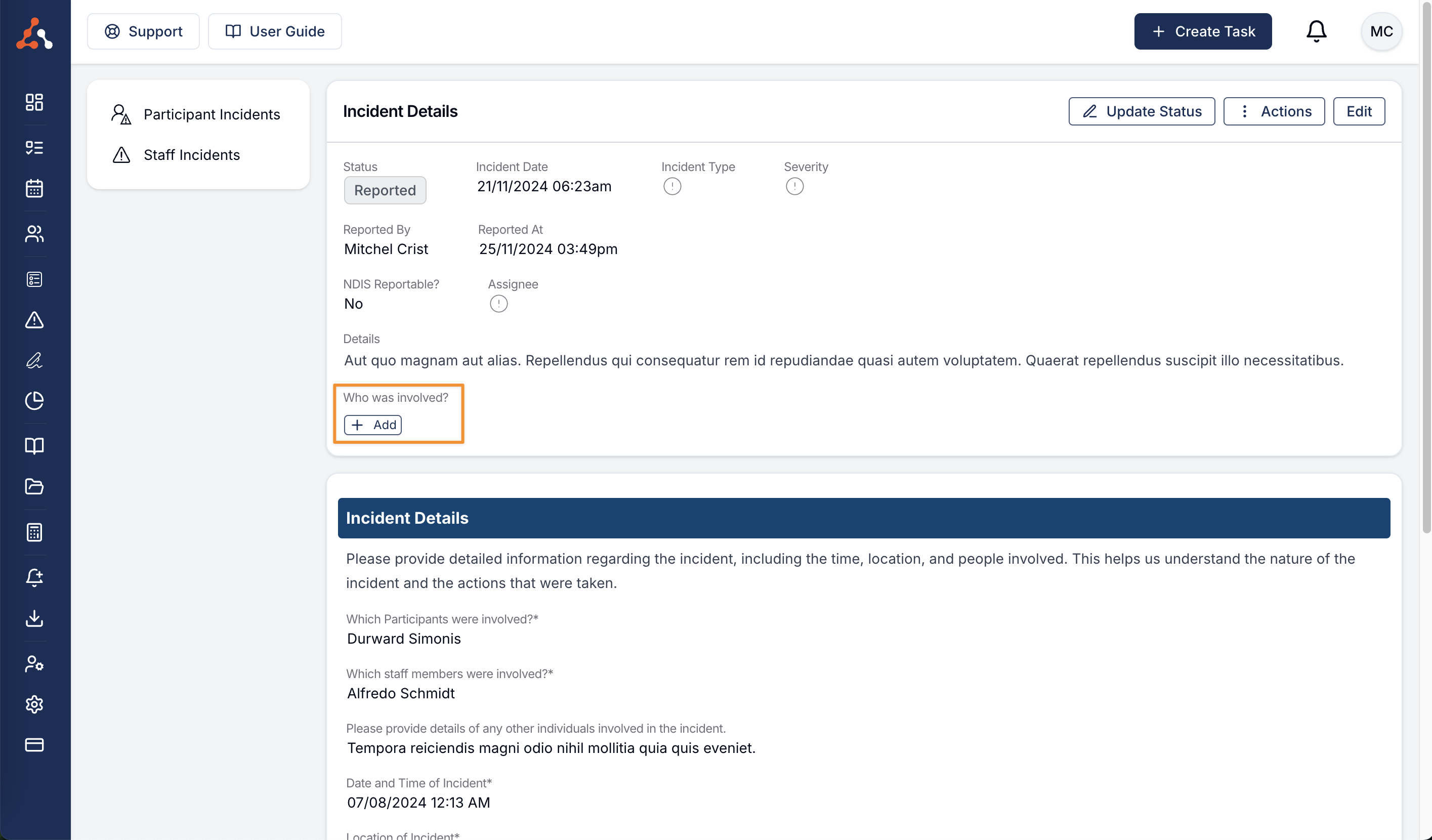Open the download icon in sidebar

34,618
